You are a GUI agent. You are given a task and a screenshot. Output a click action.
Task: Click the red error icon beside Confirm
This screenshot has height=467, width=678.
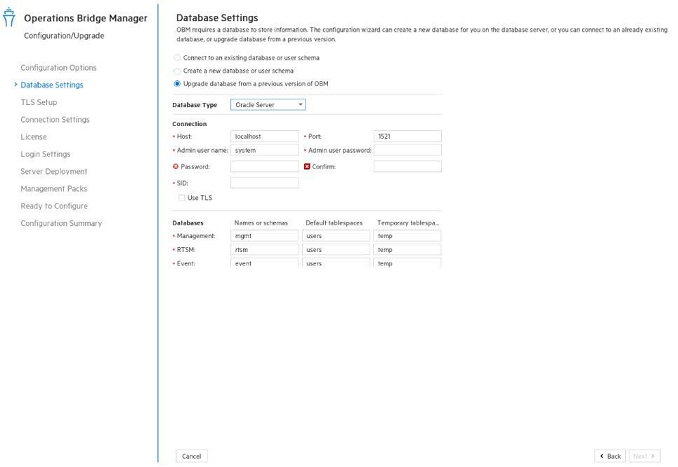pos(307,166)
